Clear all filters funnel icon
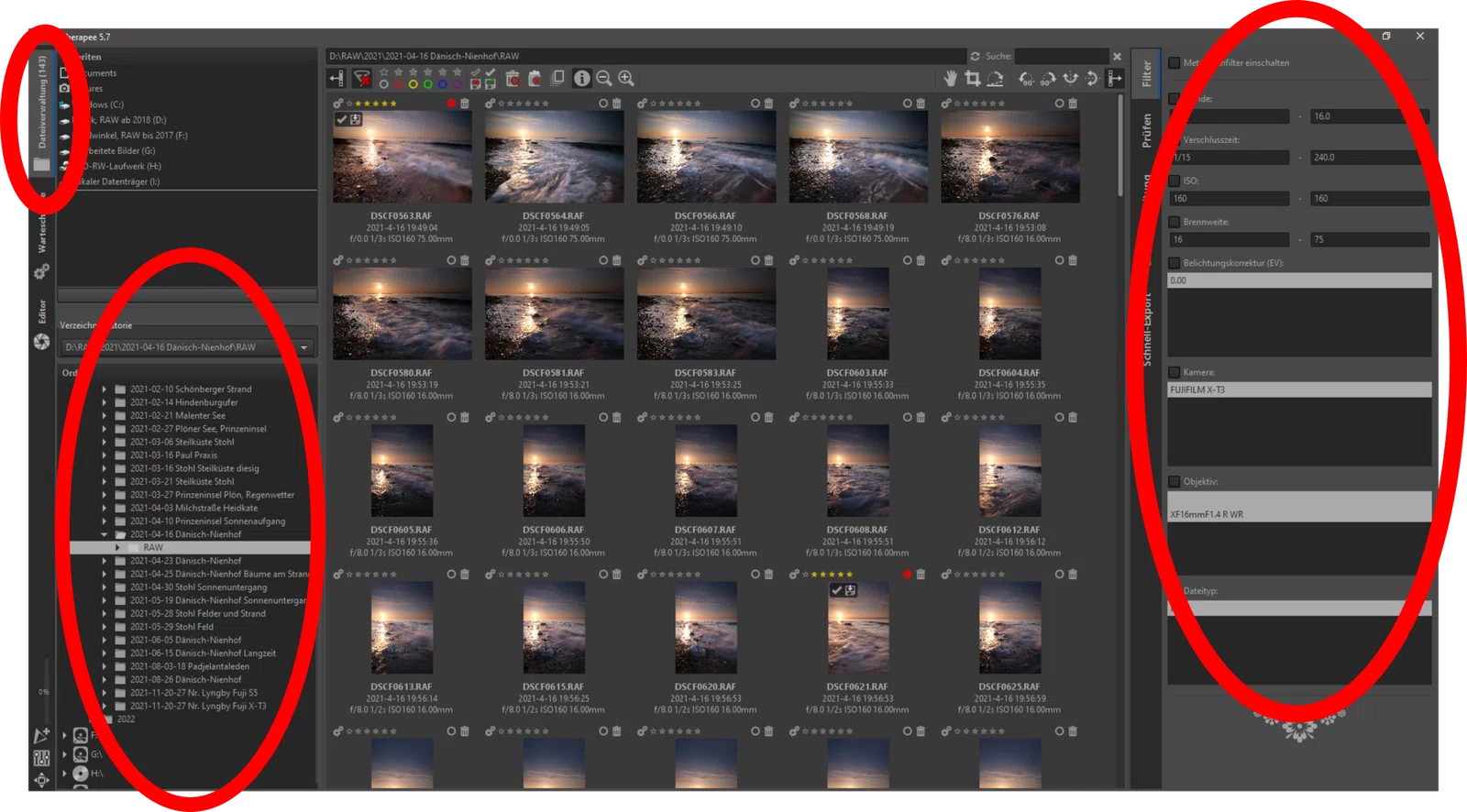This screenshot has width=1467, height=812. click(x=362, y=78)
